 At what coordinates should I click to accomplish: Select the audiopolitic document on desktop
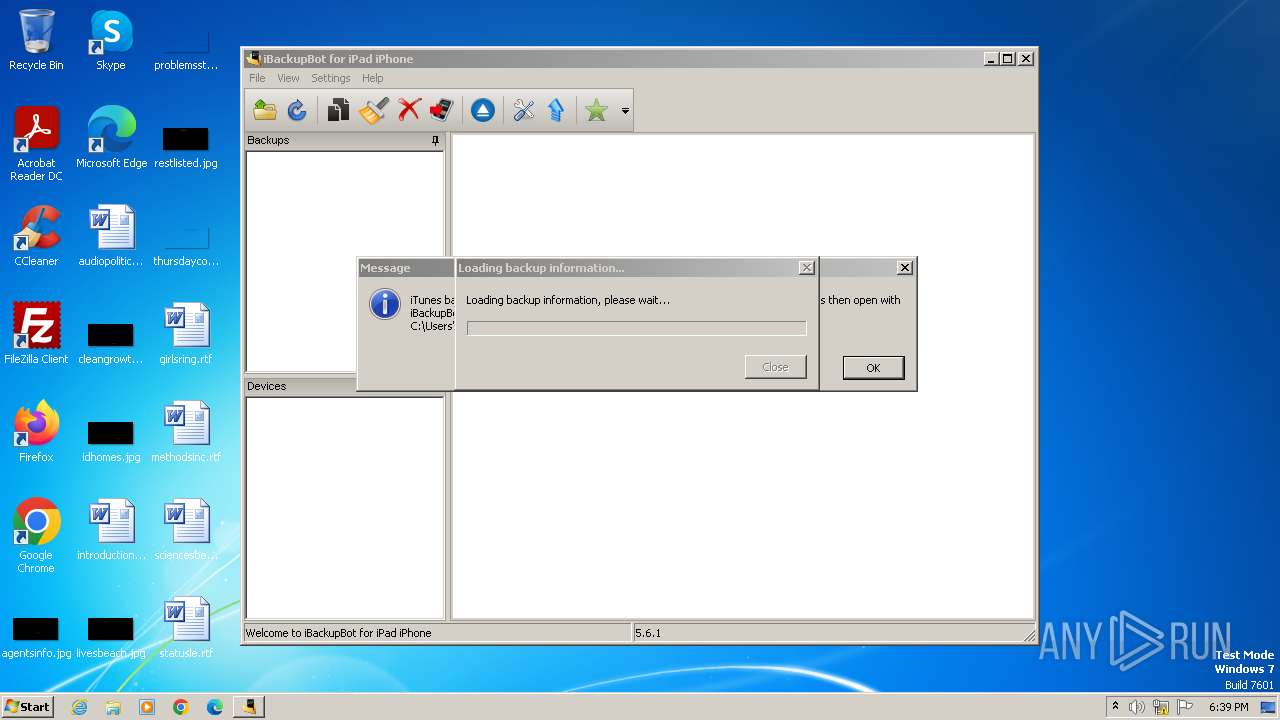111,236
